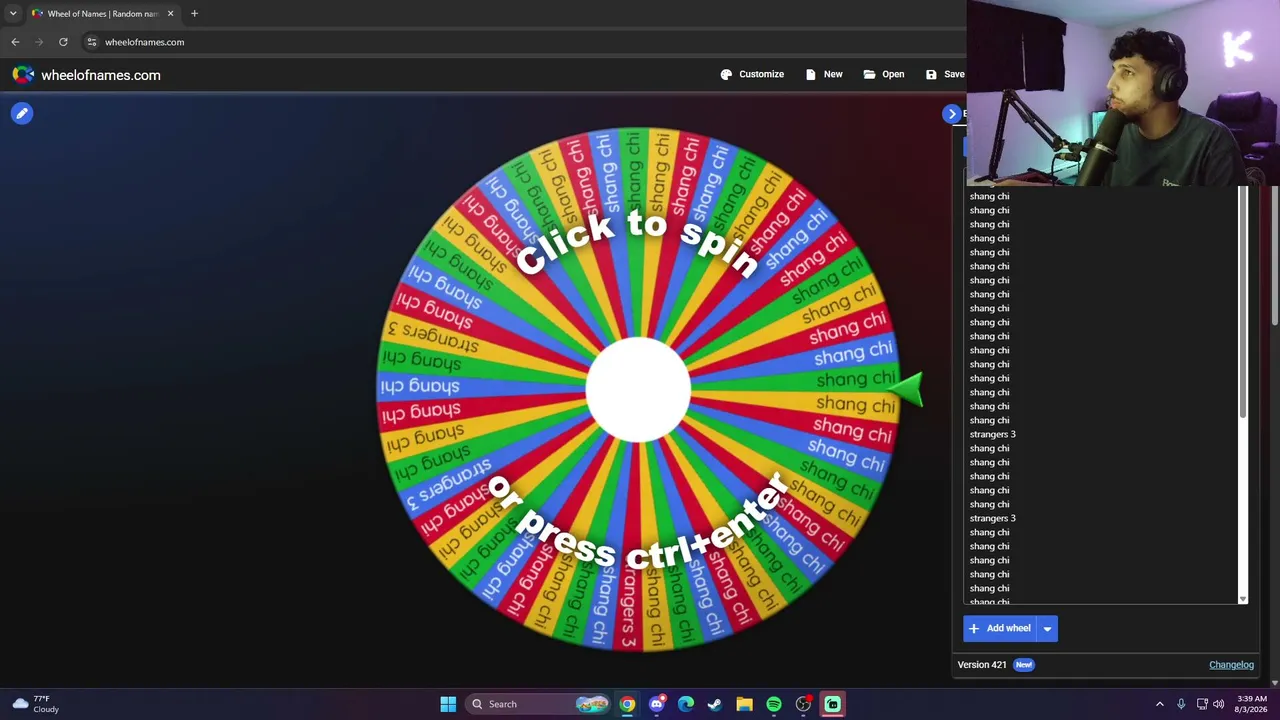Image resolution: width=1280 pixels, height=720 pixels.
Task: Open the Customize palette option
Action: coord(752,74)
